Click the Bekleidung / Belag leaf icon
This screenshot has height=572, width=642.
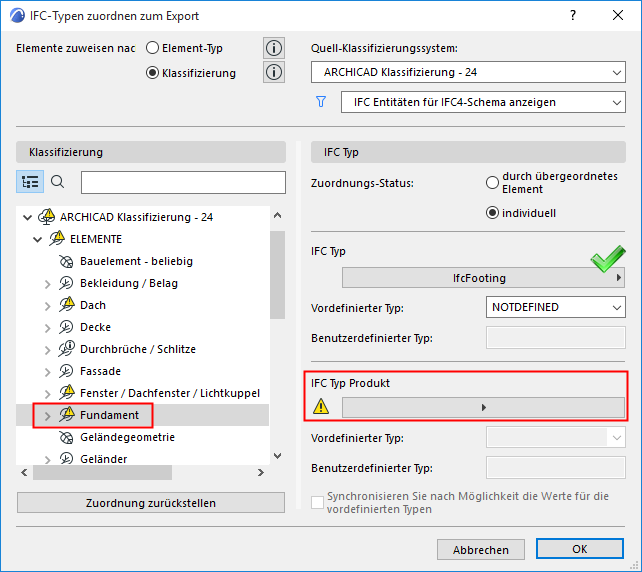tap(66, 283)
